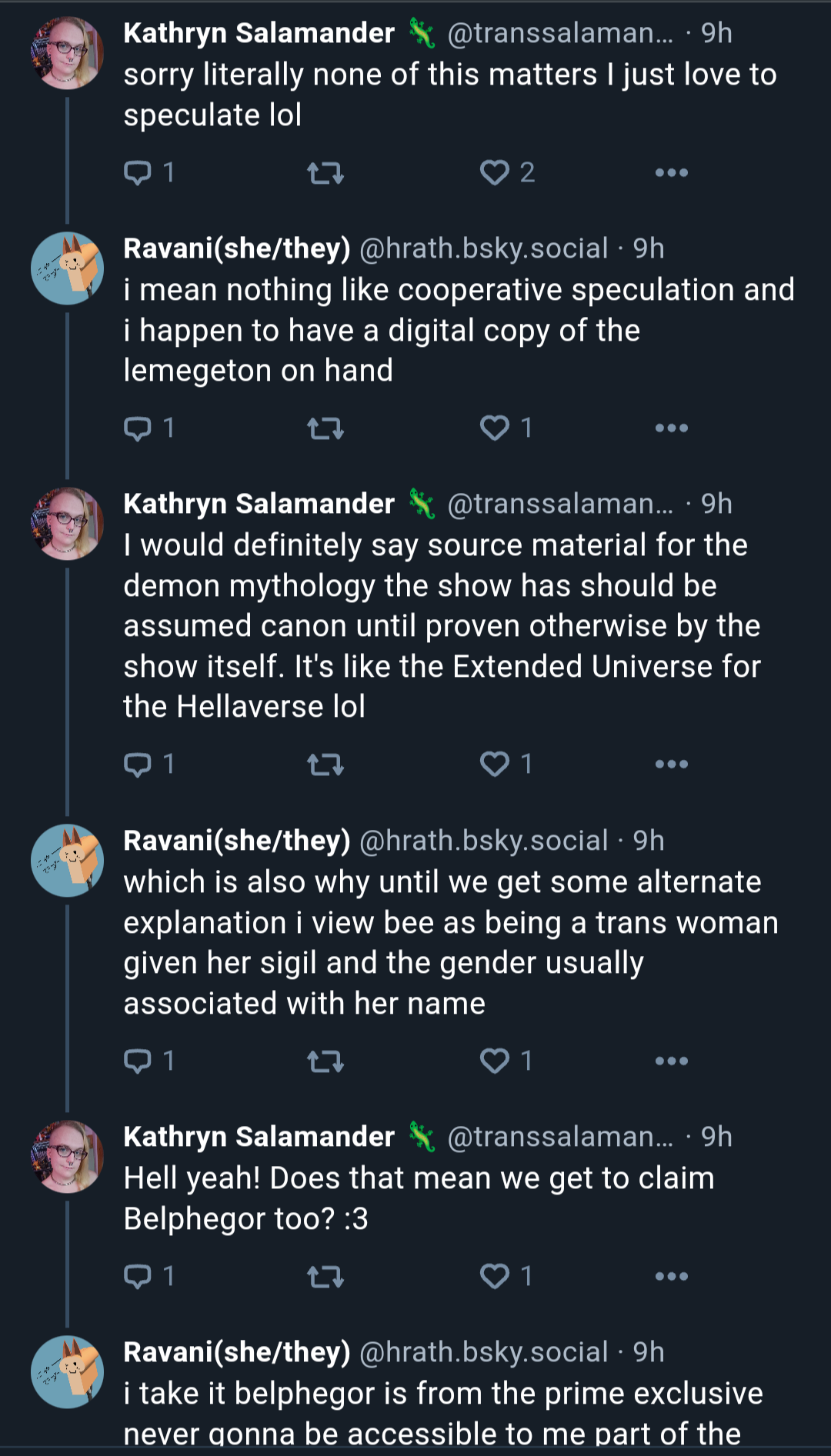Reply to the 'claim Belphegor too' post
This screenshot has height=1456, width=831.
click(149, 1276)
